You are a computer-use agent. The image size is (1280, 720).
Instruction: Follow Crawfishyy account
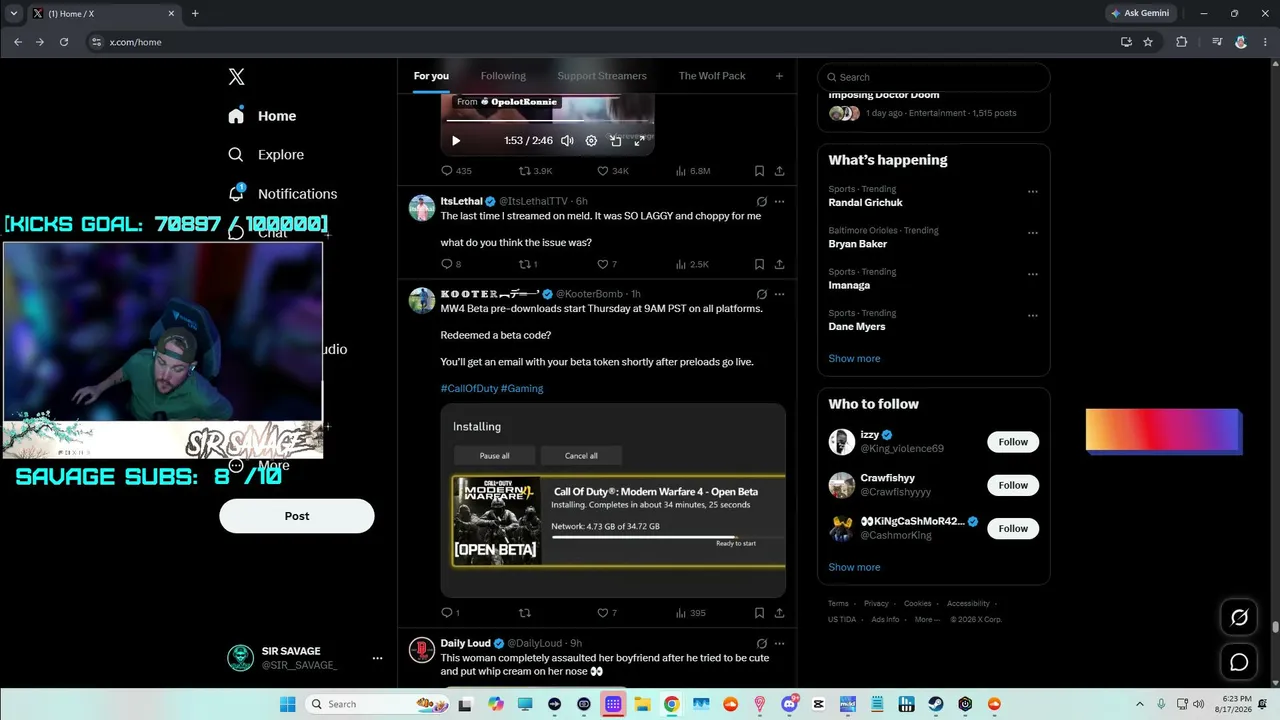[x=1013, y=485]
